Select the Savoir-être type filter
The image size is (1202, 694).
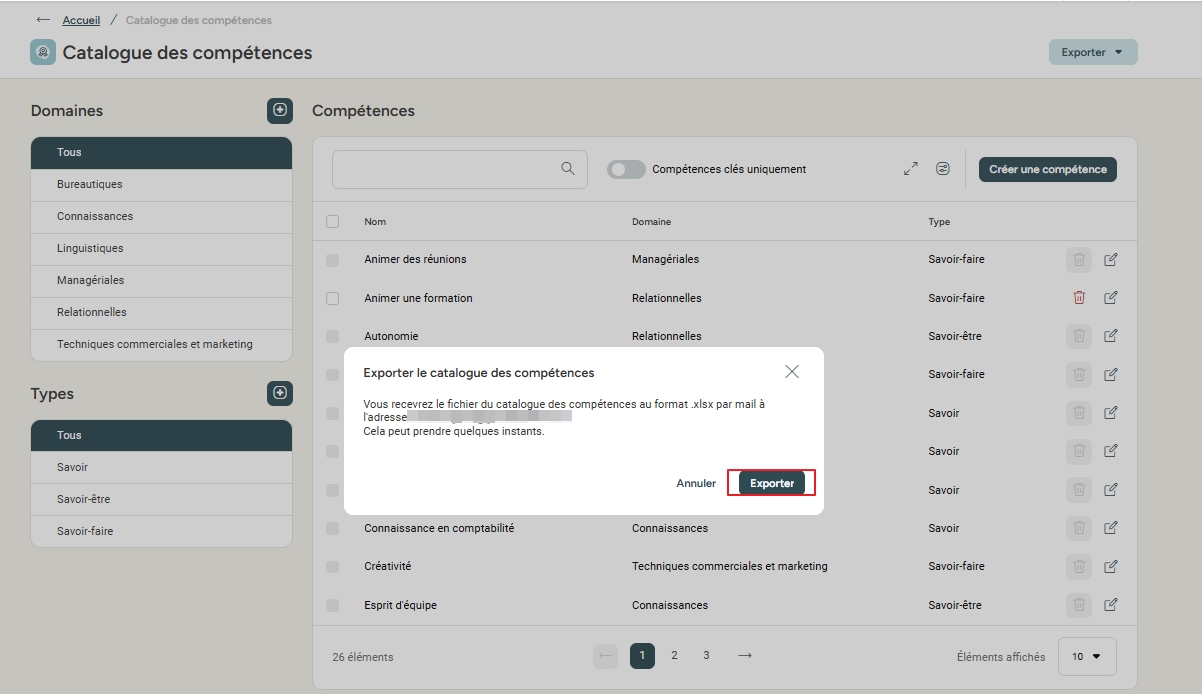(84, 499)
